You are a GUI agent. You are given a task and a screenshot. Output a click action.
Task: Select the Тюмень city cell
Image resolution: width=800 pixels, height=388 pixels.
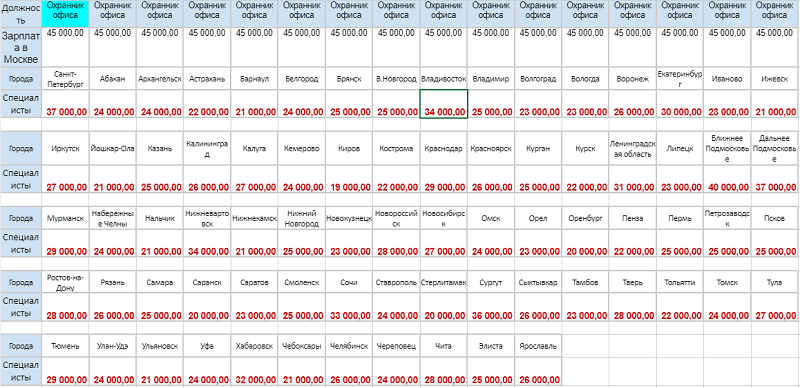[65, 346]
